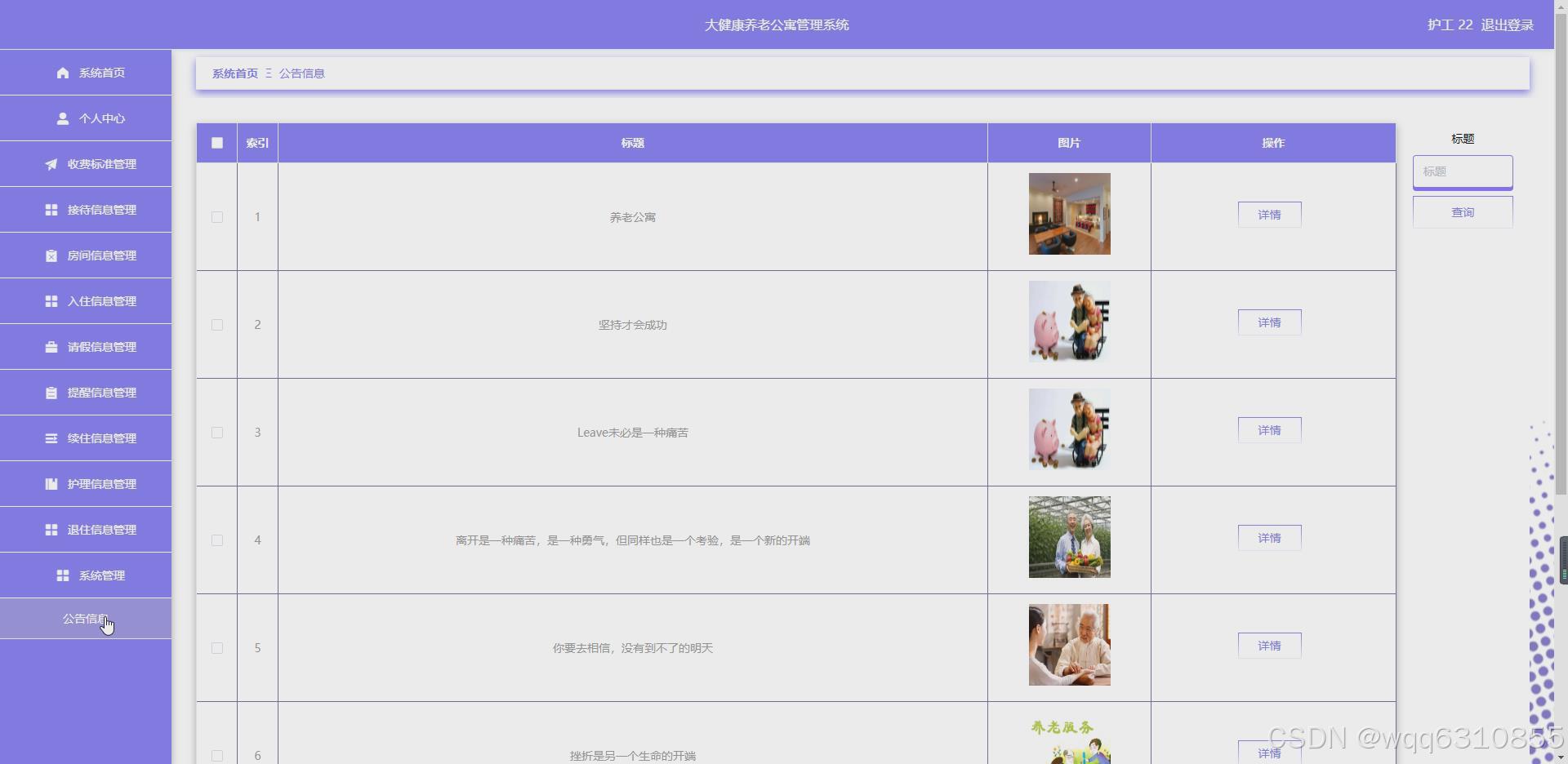This screenshot has width=1568, height=764.
Task: Click the icon beside 护理信息管理
Action: click(x=51, y=484)
